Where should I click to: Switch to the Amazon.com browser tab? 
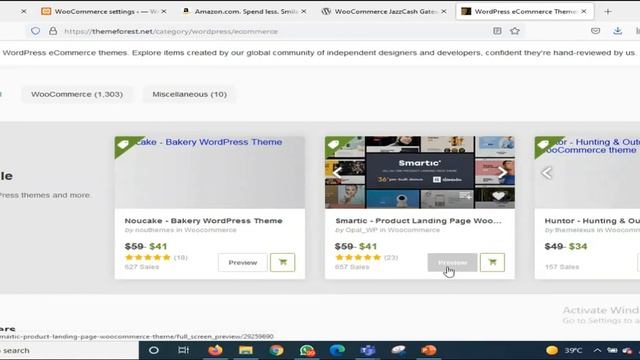tap(244, 11)
